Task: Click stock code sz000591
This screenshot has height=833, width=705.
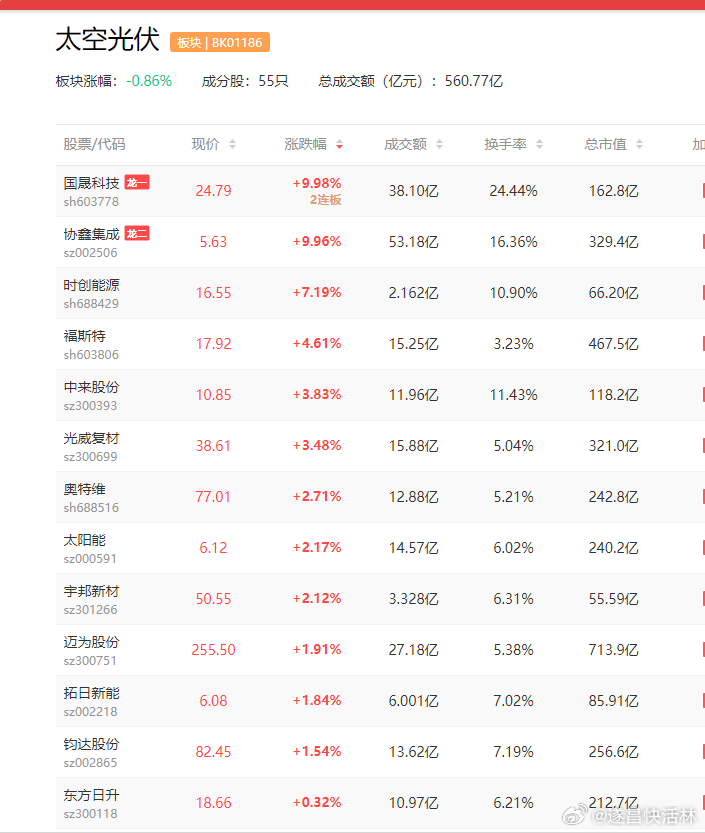Action: [x=90, y=559]
